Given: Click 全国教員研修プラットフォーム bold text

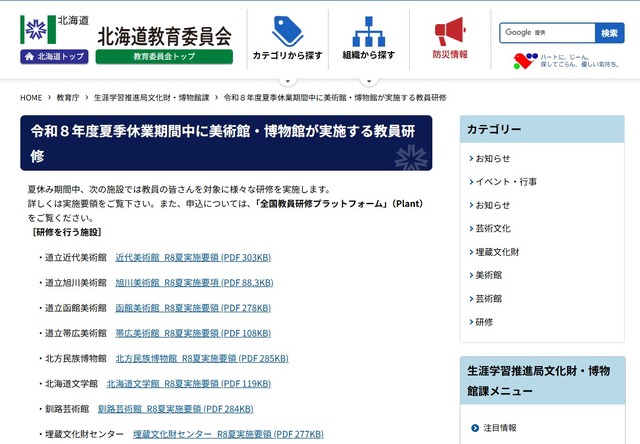Looking at the screenshot, I should (x=322, y=204).
